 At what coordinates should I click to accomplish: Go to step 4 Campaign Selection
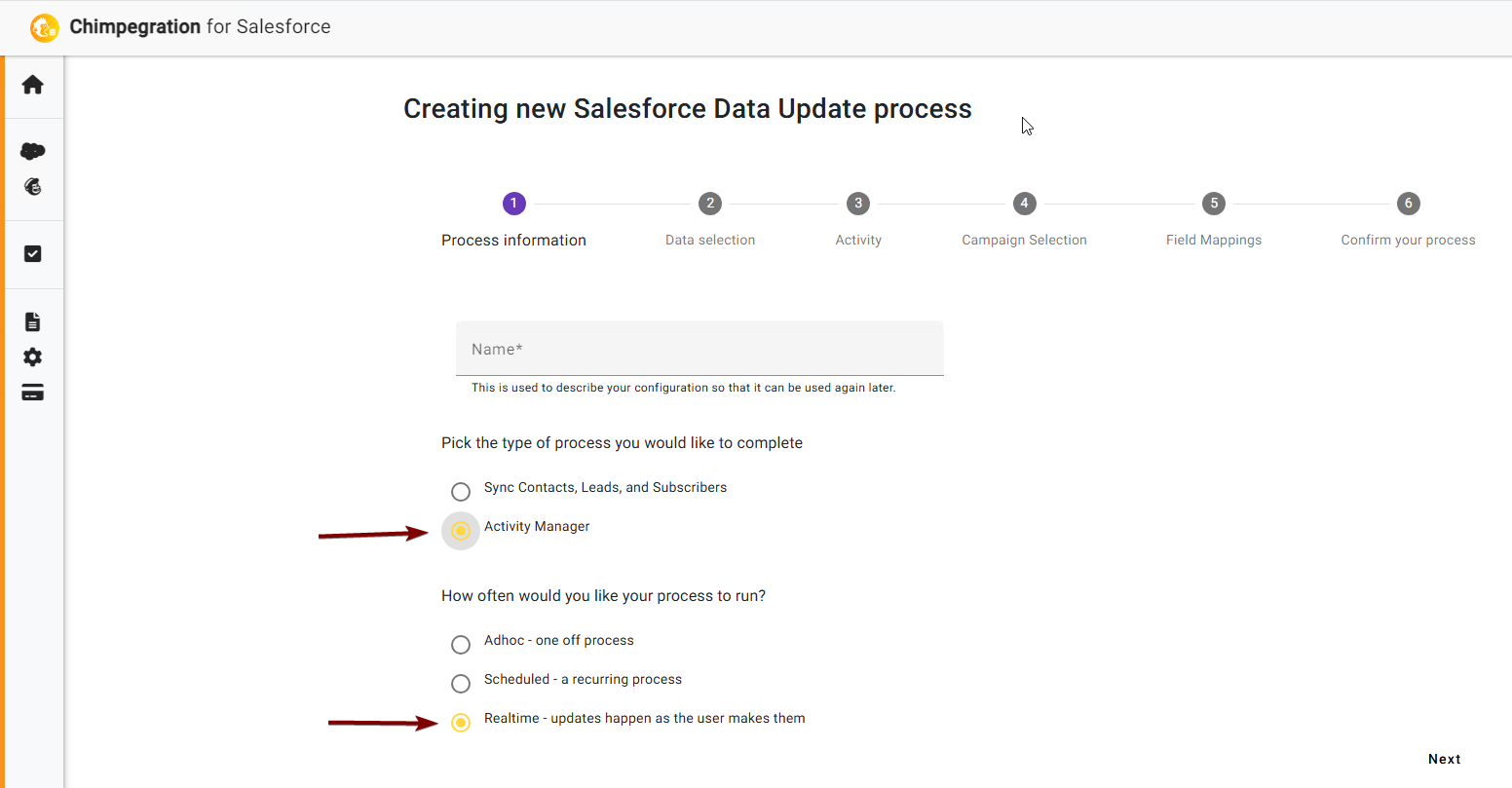1024,221
